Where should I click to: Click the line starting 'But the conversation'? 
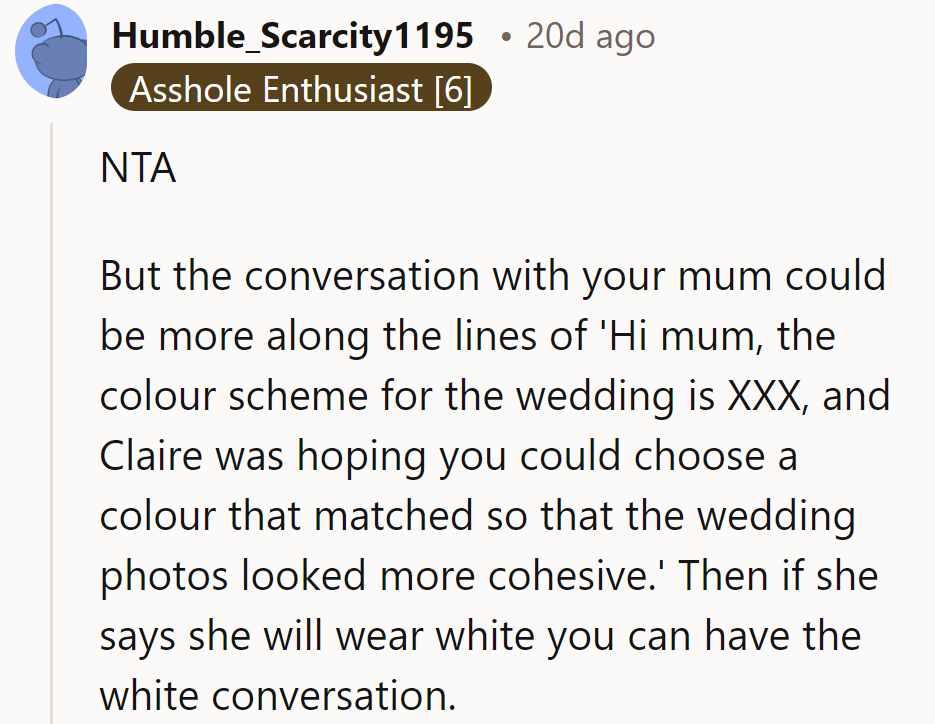tap(492, 276)
